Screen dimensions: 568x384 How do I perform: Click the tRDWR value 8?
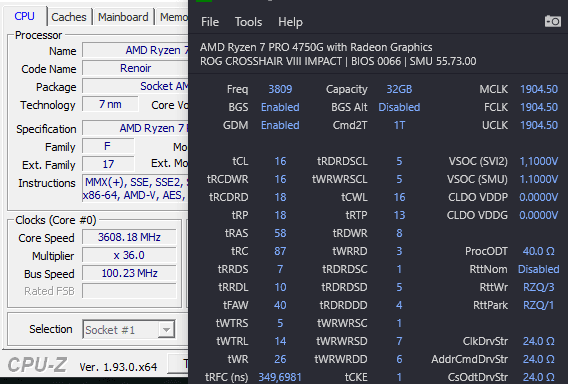(399, 233)
